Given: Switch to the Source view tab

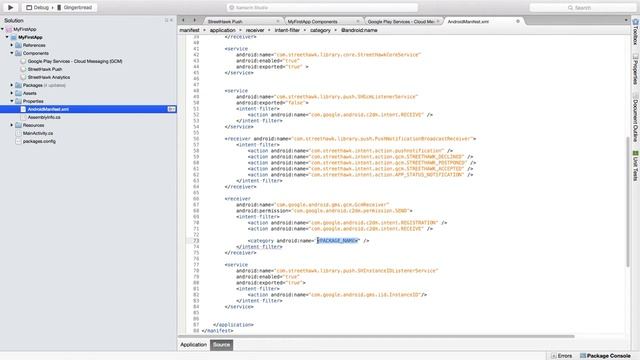Looking at the screenshot, I should (221, 345).
